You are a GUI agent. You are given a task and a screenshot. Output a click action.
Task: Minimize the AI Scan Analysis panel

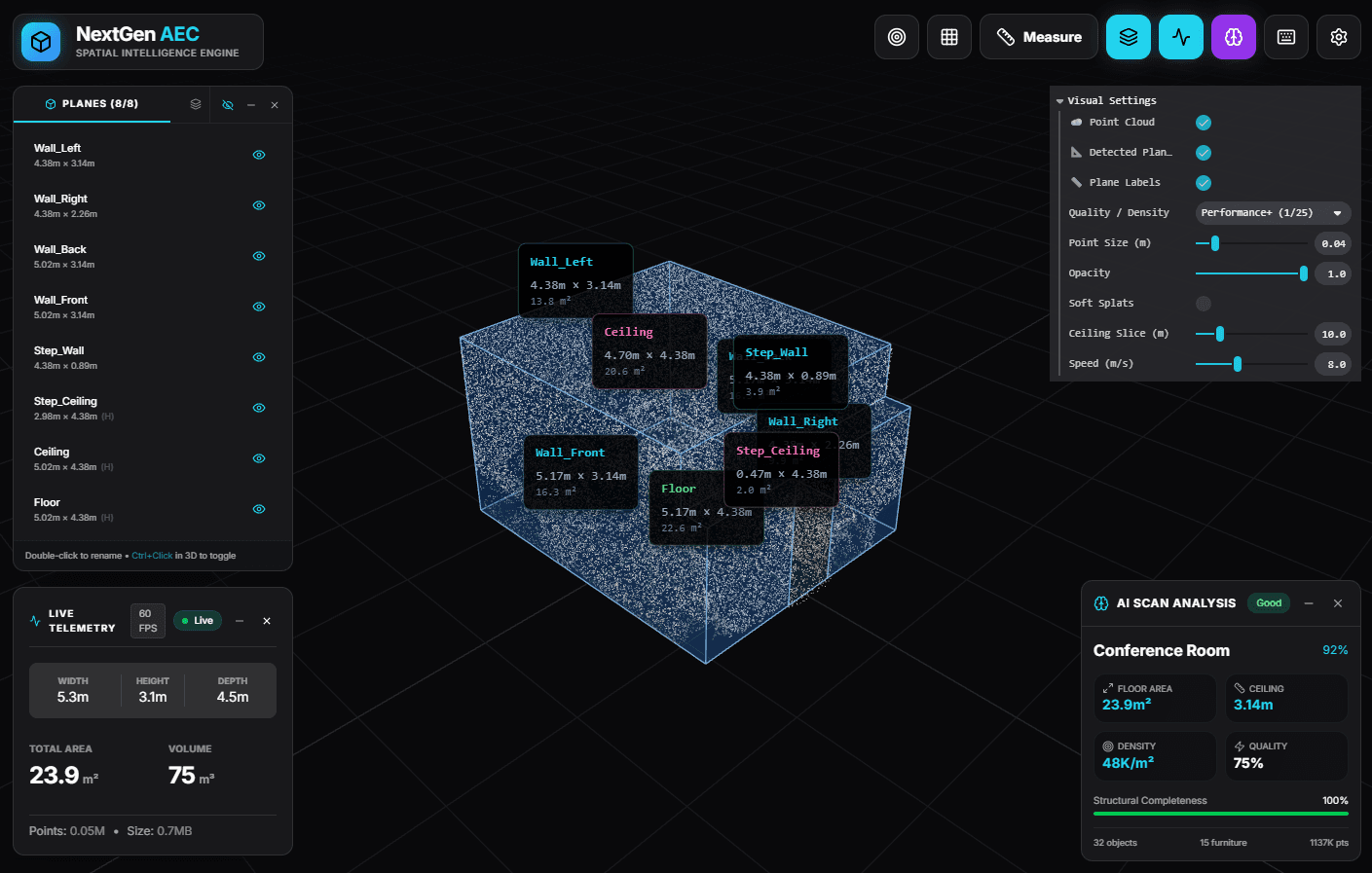(1309, 603)
